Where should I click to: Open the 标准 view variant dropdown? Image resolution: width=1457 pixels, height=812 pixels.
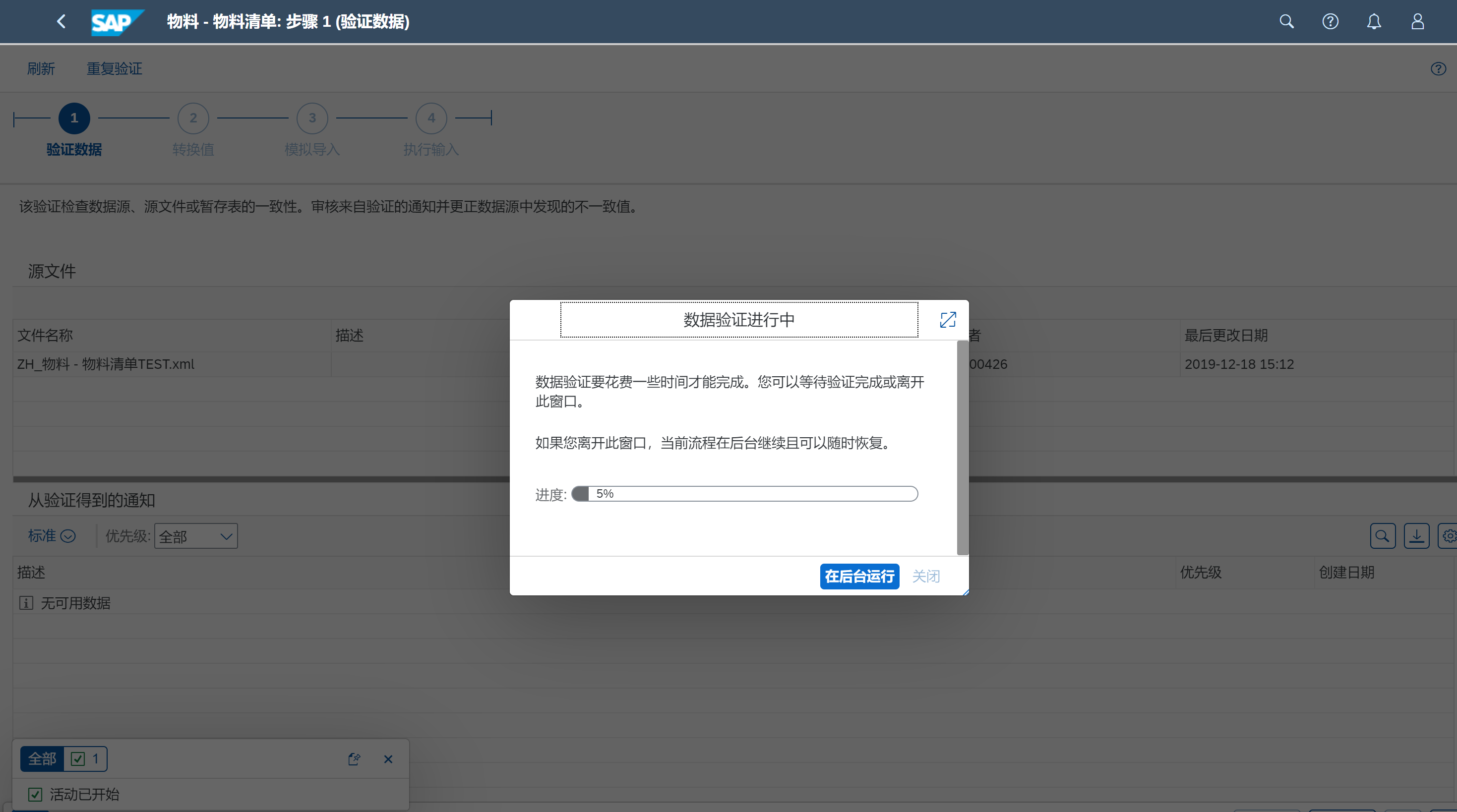tap(52, 535)
